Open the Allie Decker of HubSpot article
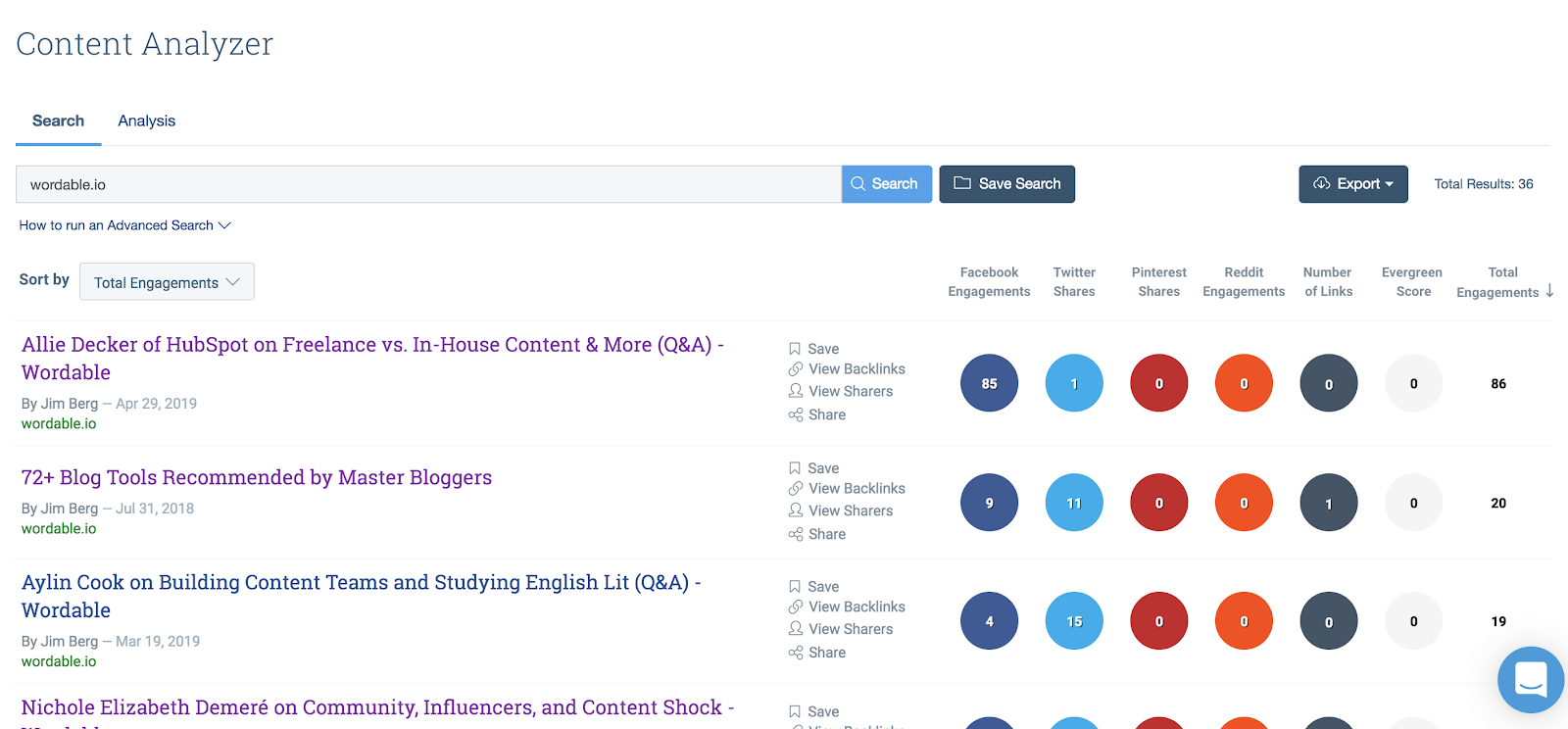Image resolution: width=1568 pixels, height=729 pixels. [372, 359]
